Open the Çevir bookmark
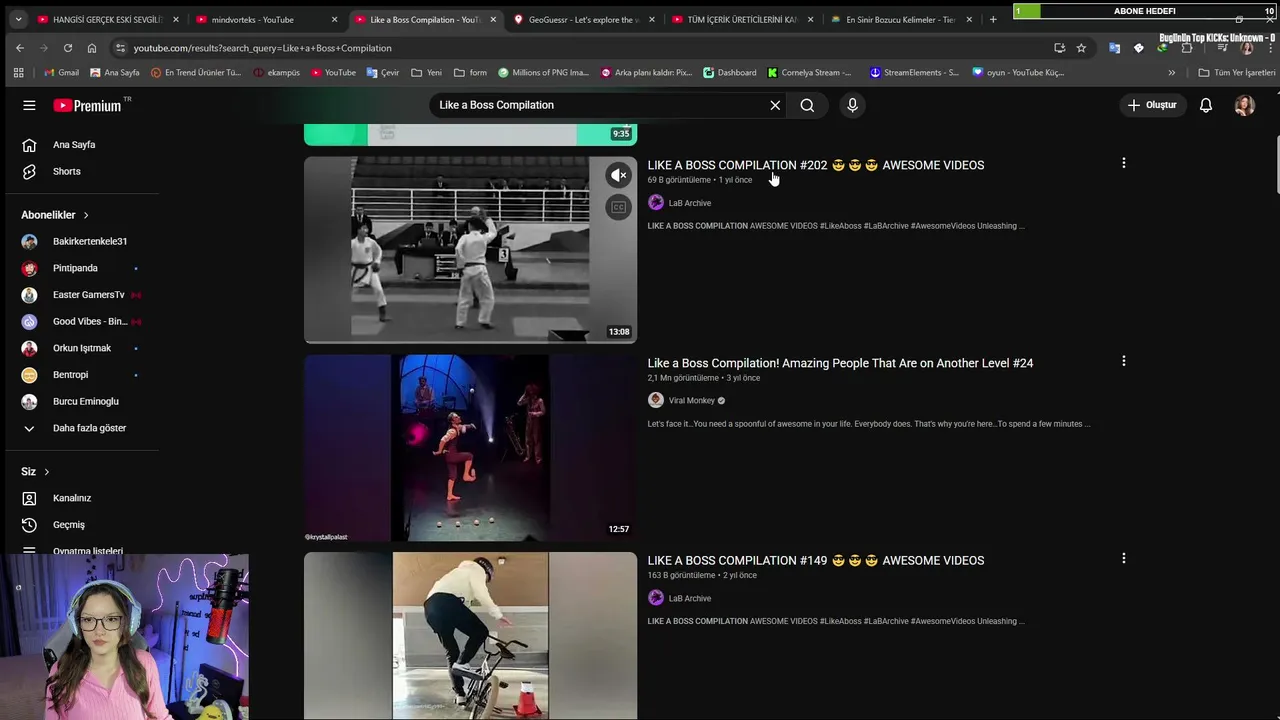The height and width of the screenshot is (720, 1280). click(383, 72)
